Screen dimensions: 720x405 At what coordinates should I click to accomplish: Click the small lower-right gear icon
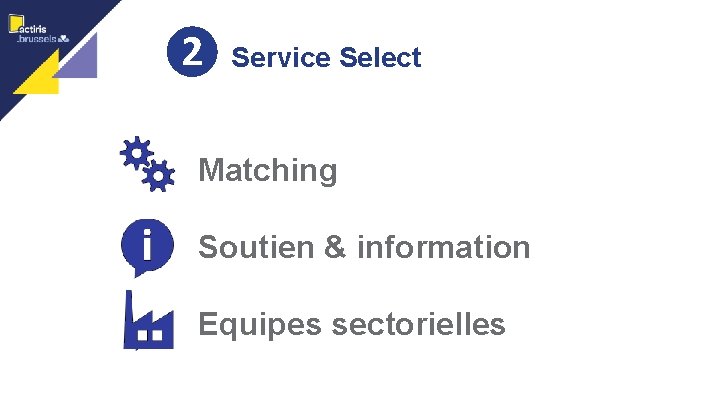(x=158, y=177)
